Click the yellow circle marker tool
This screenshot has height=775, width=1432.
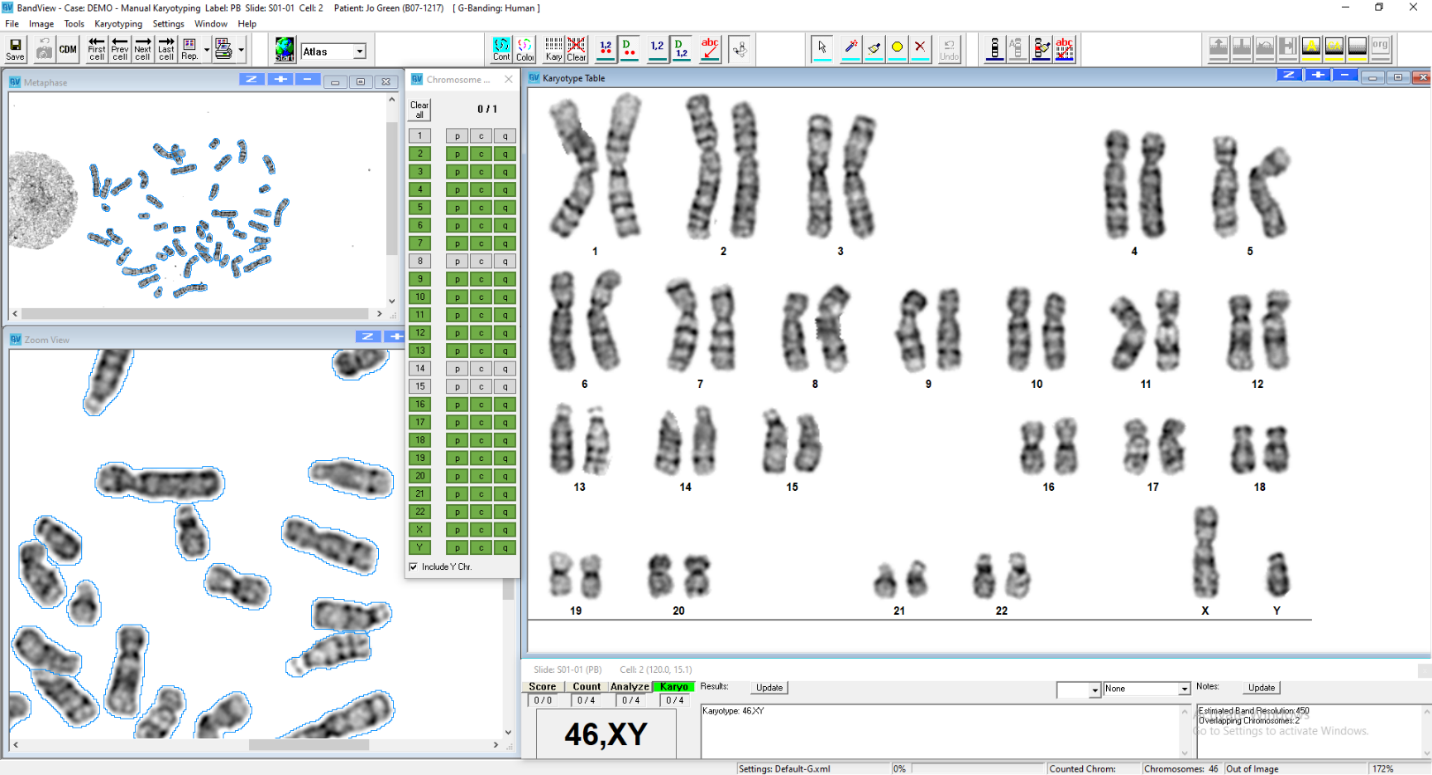point(897,48)
